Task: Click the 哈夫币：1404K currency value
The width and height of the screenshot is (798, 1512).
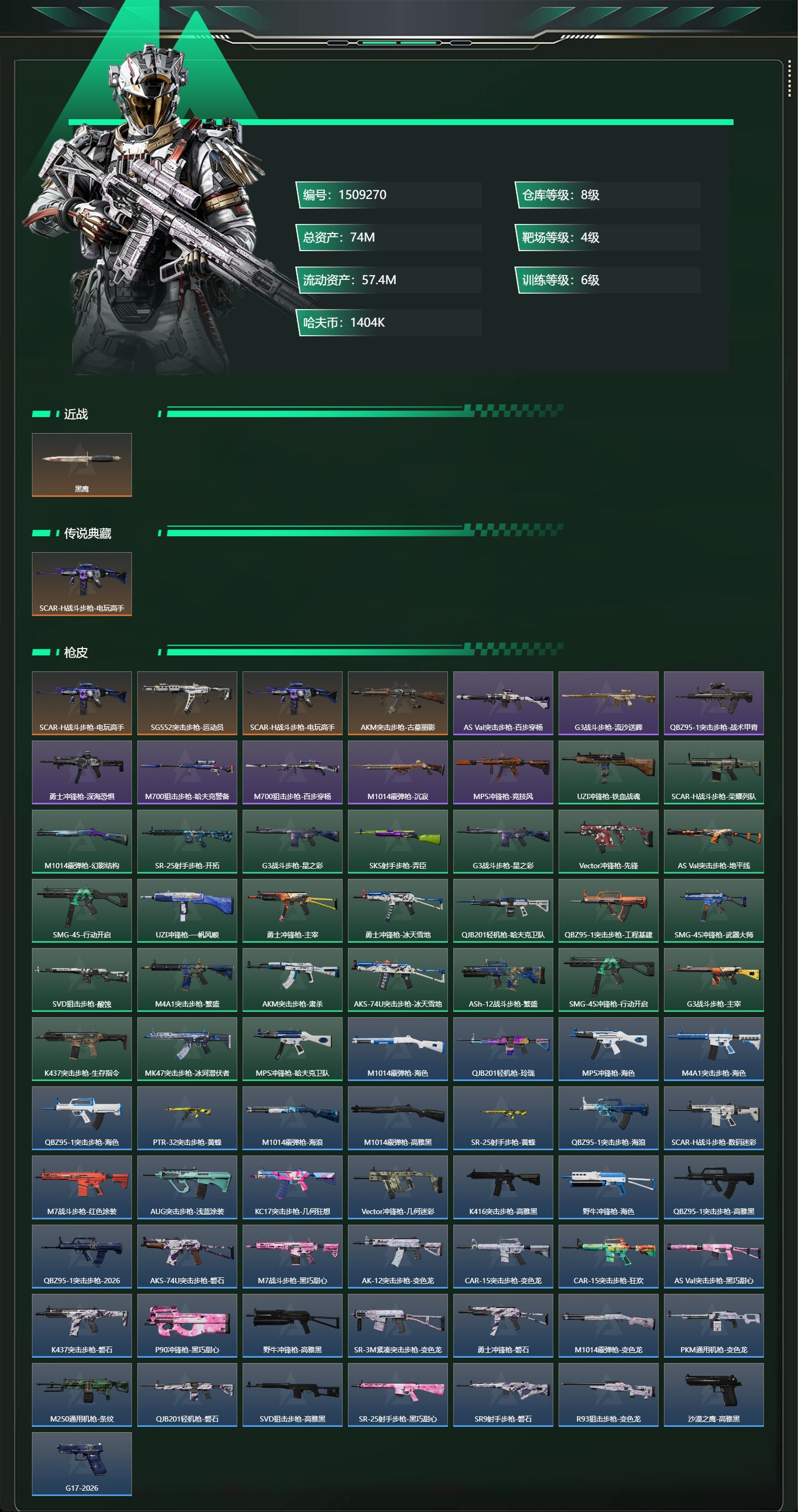Action: (x=388, y=322)
